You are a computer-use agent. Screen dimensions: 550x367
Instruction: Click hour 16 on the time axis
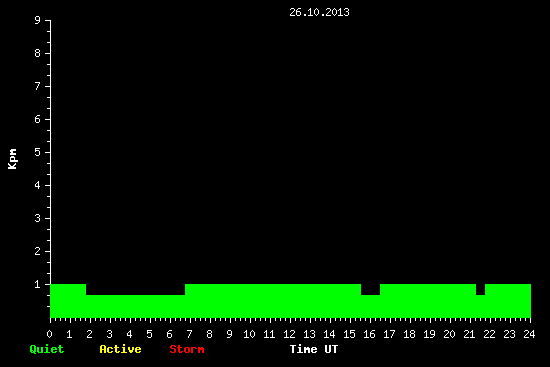(369, 334)
